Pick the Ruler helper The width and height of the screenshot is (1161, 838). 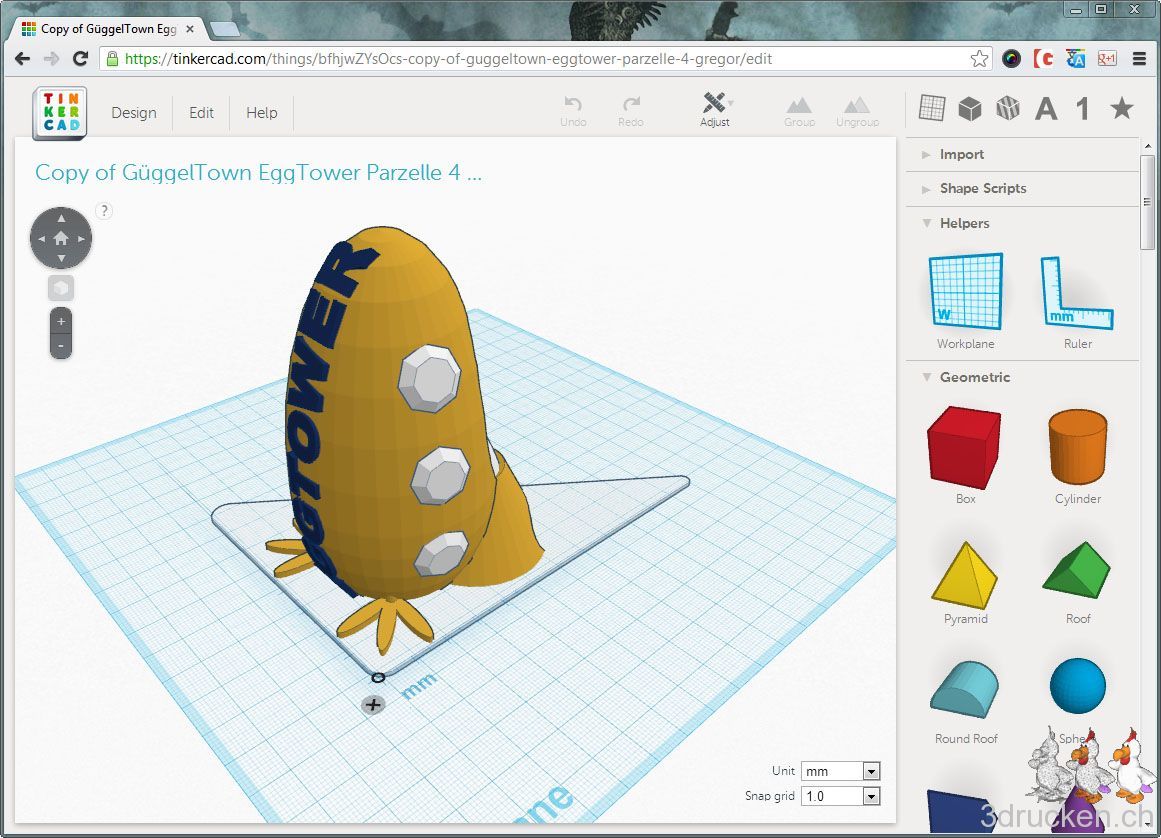tap(1077, 300)
